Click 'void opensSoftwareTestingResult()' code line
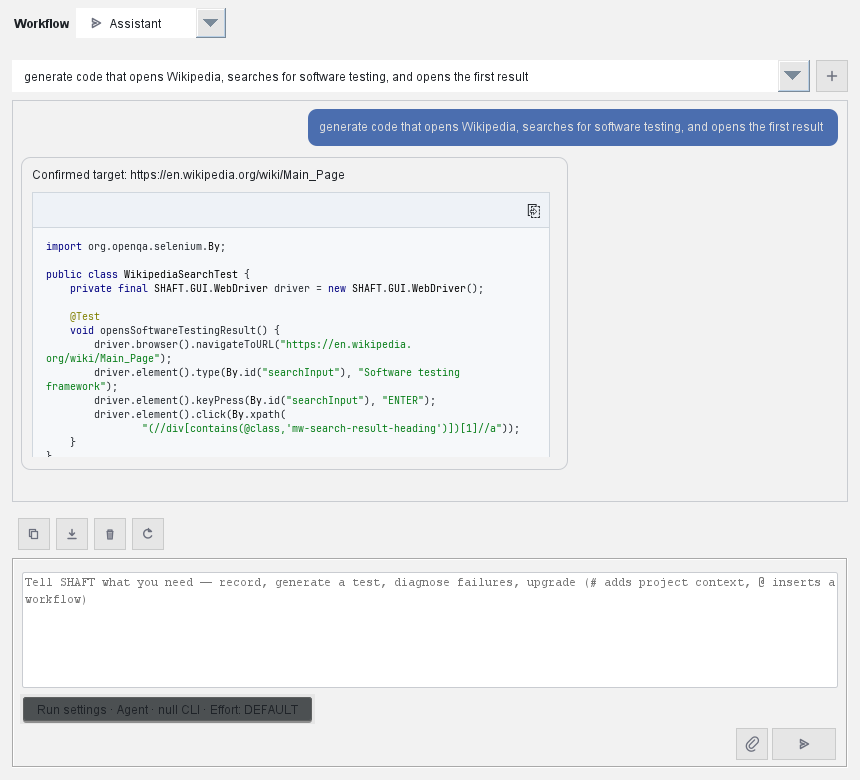Image resolution: width=860 pixels, height=780 pixels. tap(174, 330)
